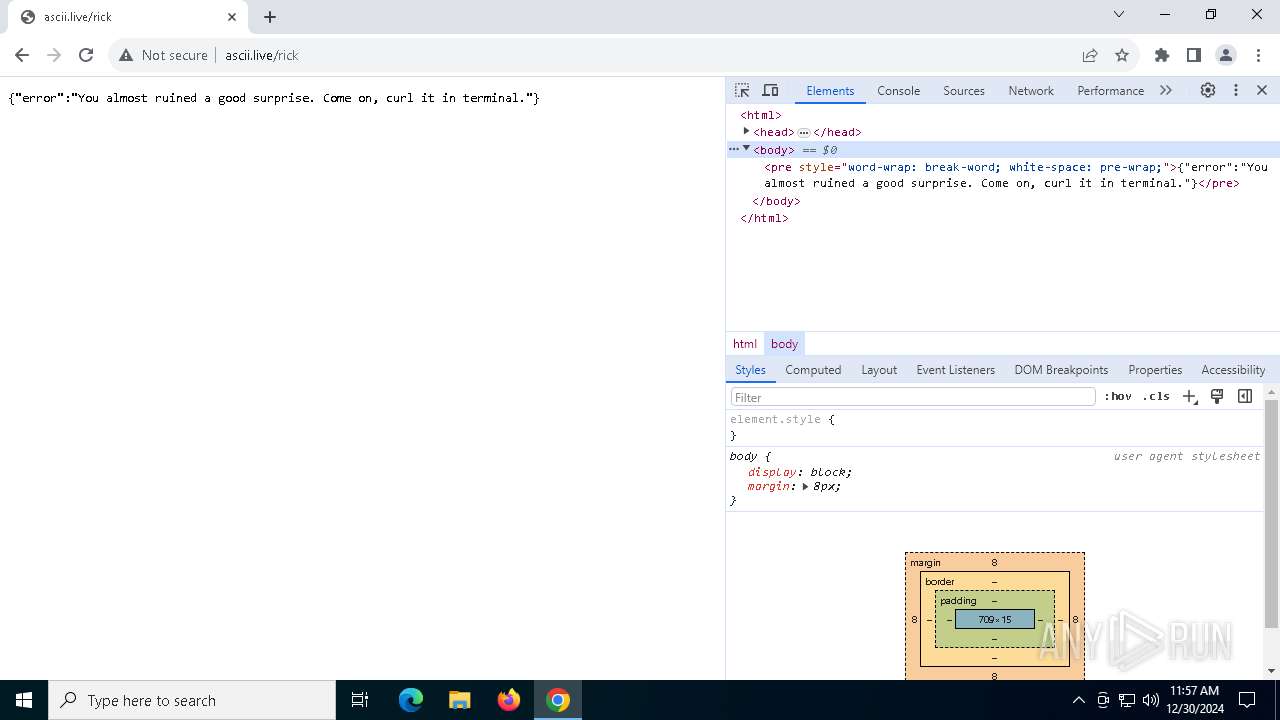Close the DevTools panel
Screen dimensions: 1280x720
click(x=1262, y=90)
